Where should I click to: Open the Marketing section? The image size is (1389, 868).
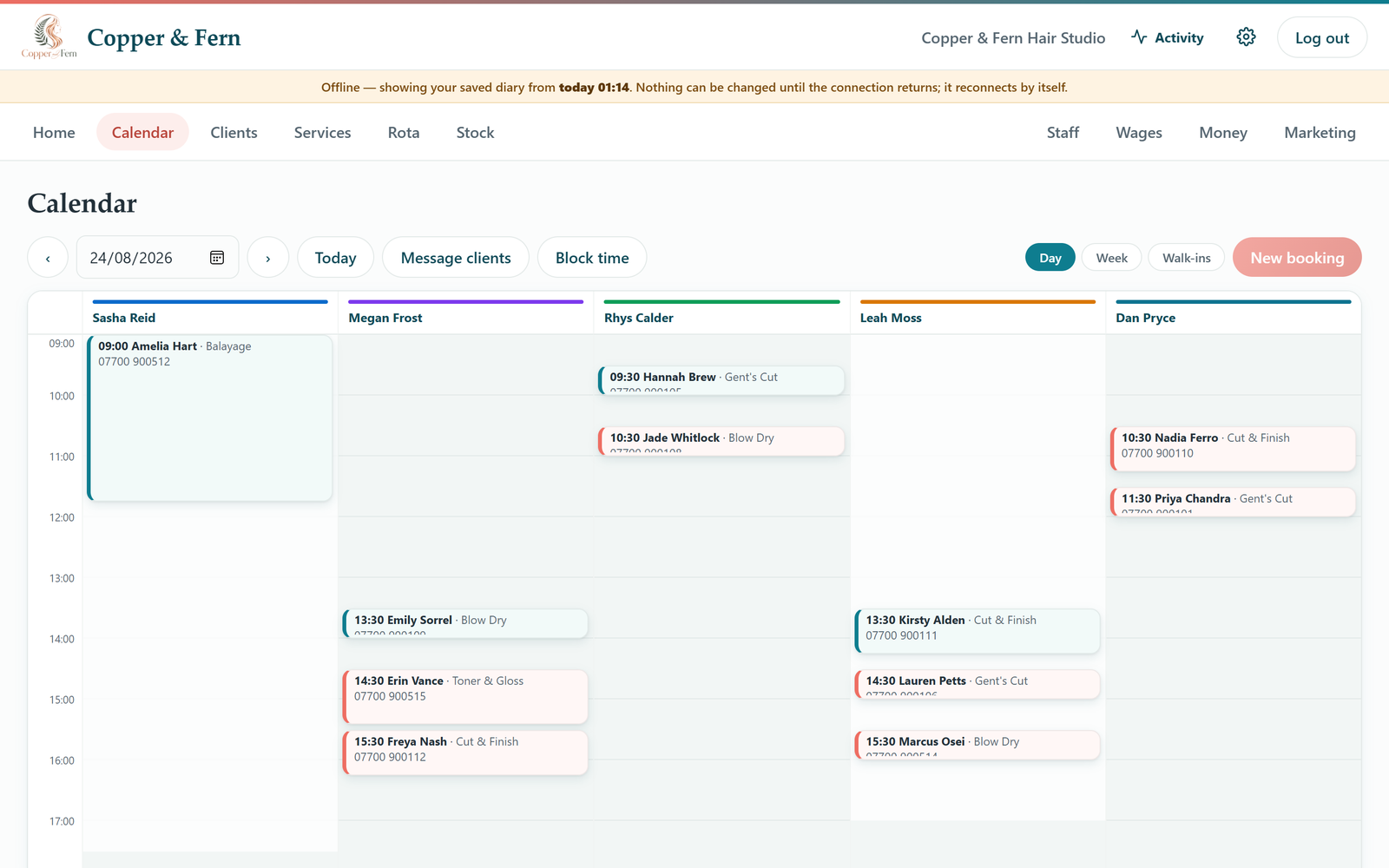[1320, 132]
